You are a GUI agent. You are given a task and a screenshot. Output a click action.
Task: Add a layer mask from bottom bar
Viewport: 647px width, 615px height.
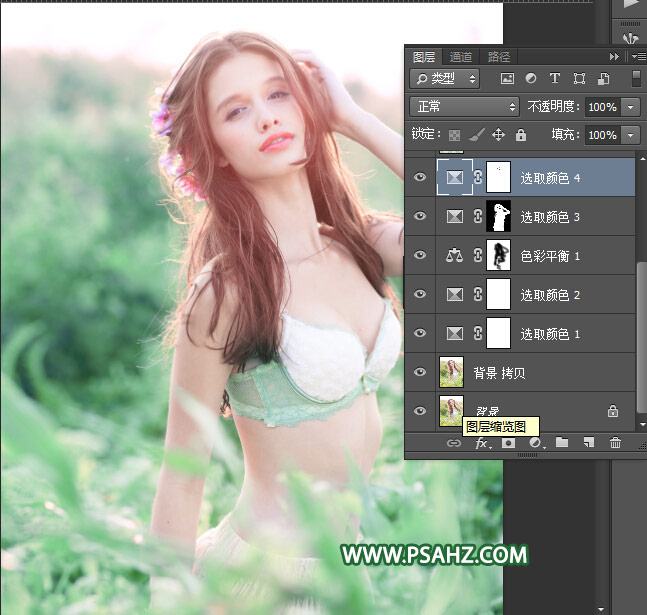509,442
